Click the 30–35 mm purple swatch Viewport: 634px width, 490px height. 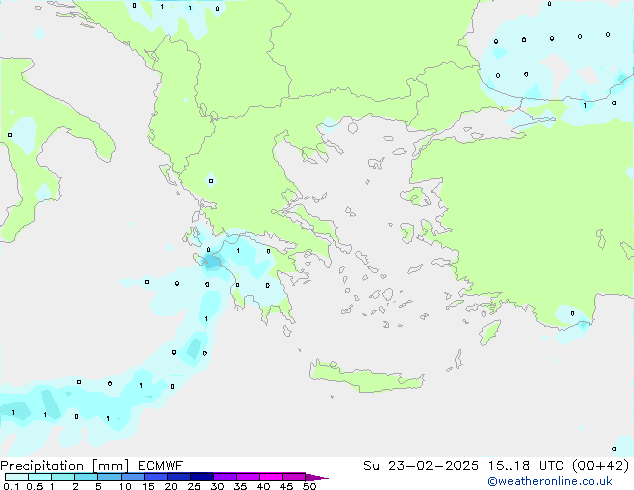tap(225, 477)
